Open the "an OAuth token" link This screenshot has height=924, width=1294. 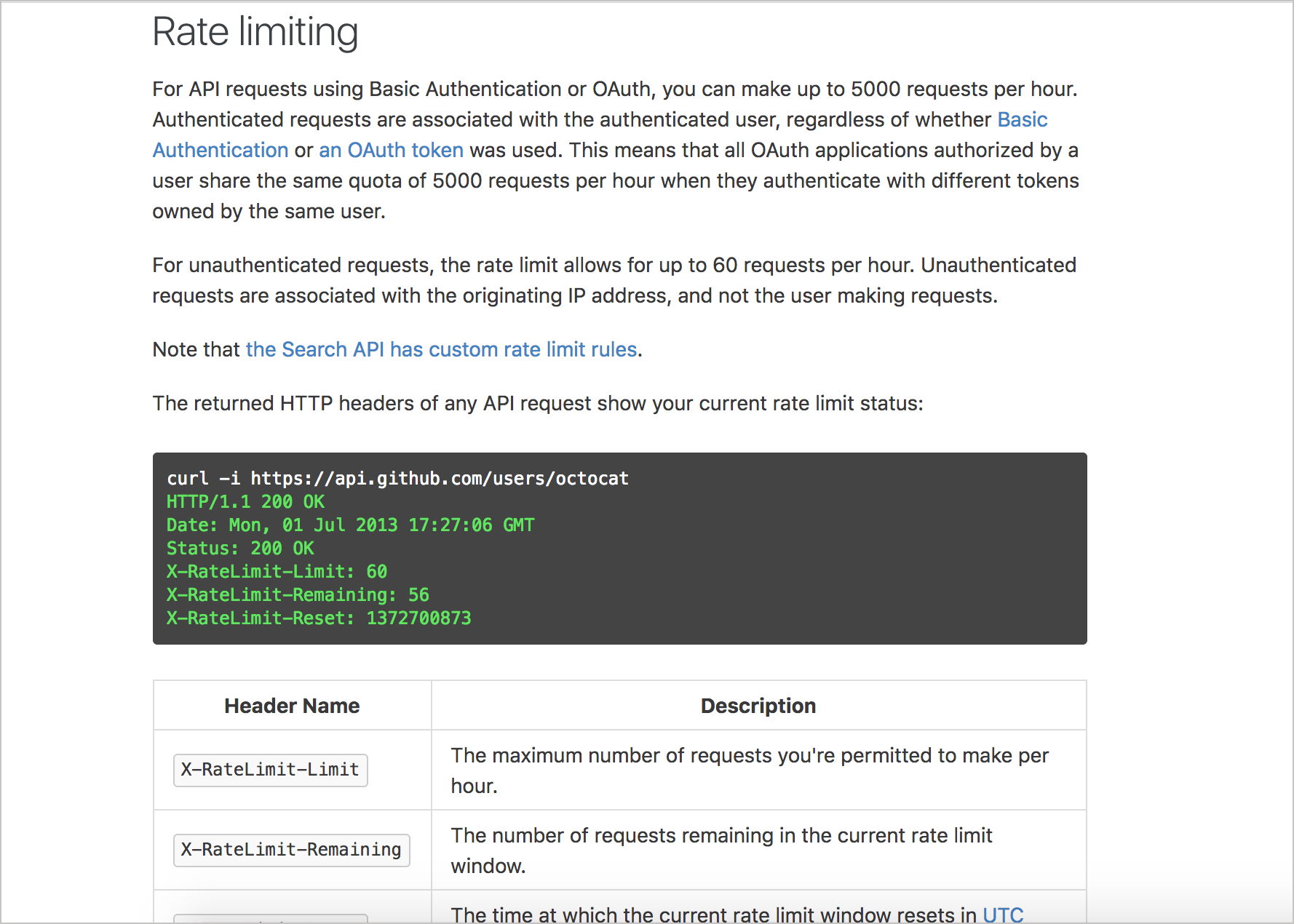coord(391,151)
